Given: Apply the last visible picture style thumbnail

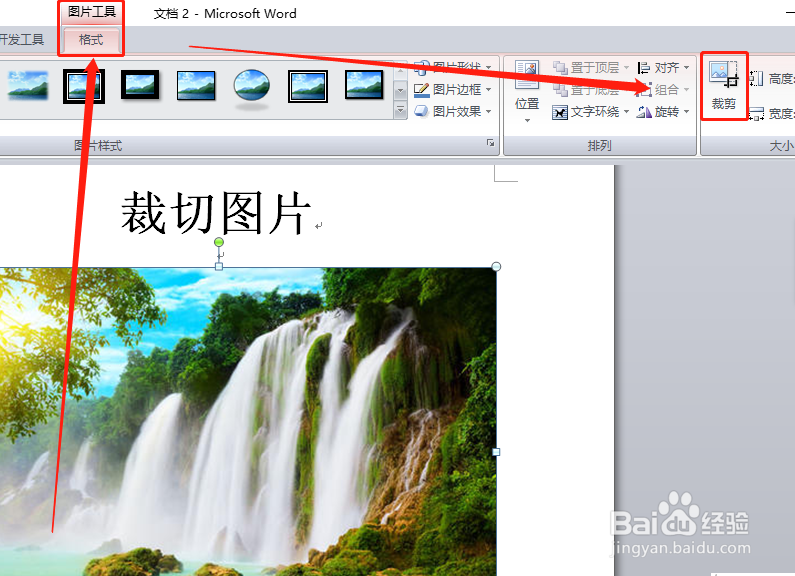Looking at the screenshot, I should [x=364, y=85].
